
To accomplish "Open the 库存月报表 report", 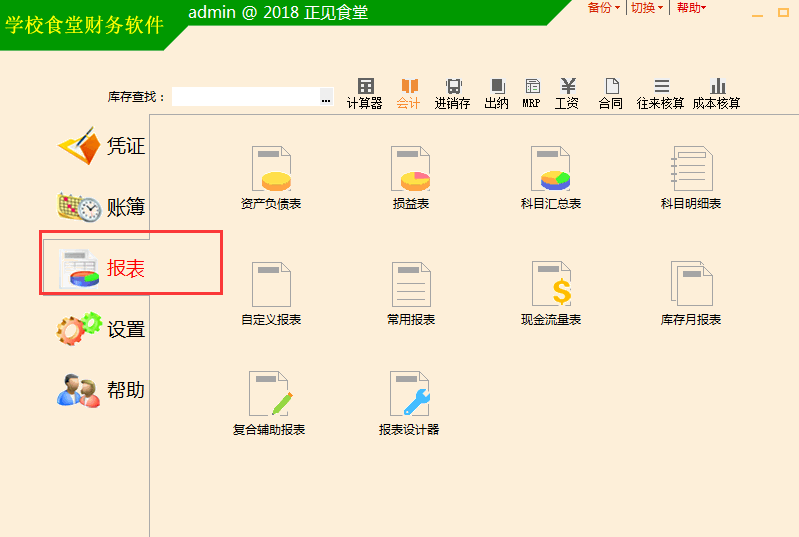I will (x=691, y=293).
